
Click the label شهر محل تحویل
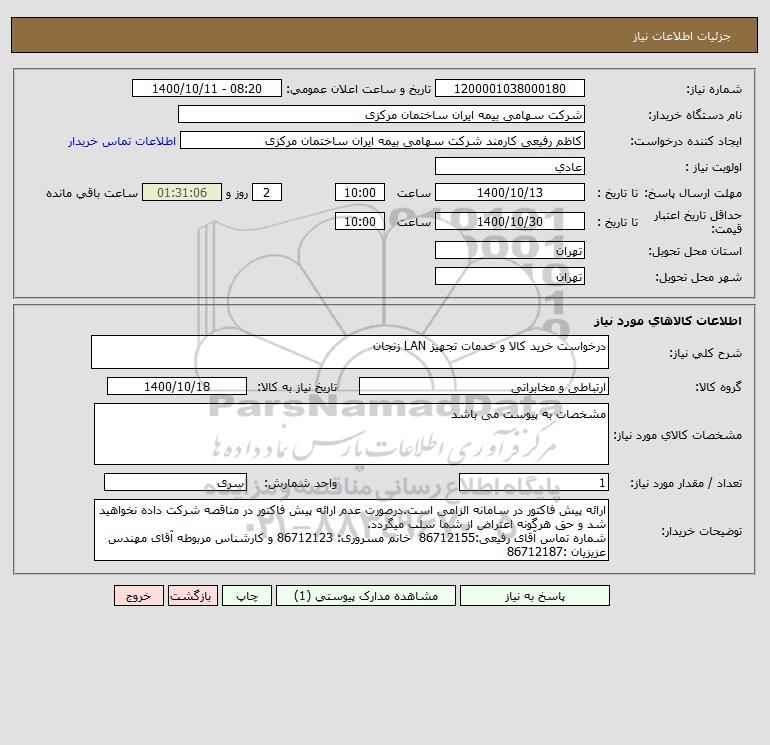698,277
